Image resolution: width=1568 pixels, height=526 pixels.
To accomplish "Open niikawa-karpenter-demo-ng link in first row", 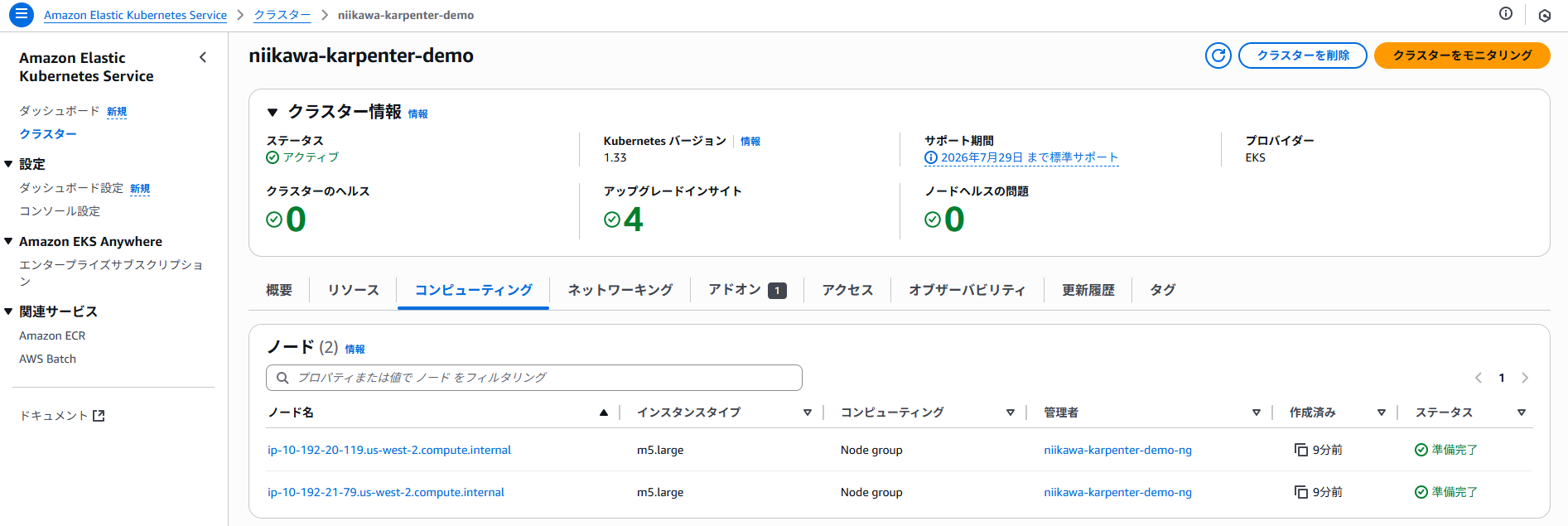I will point(1118,450).
